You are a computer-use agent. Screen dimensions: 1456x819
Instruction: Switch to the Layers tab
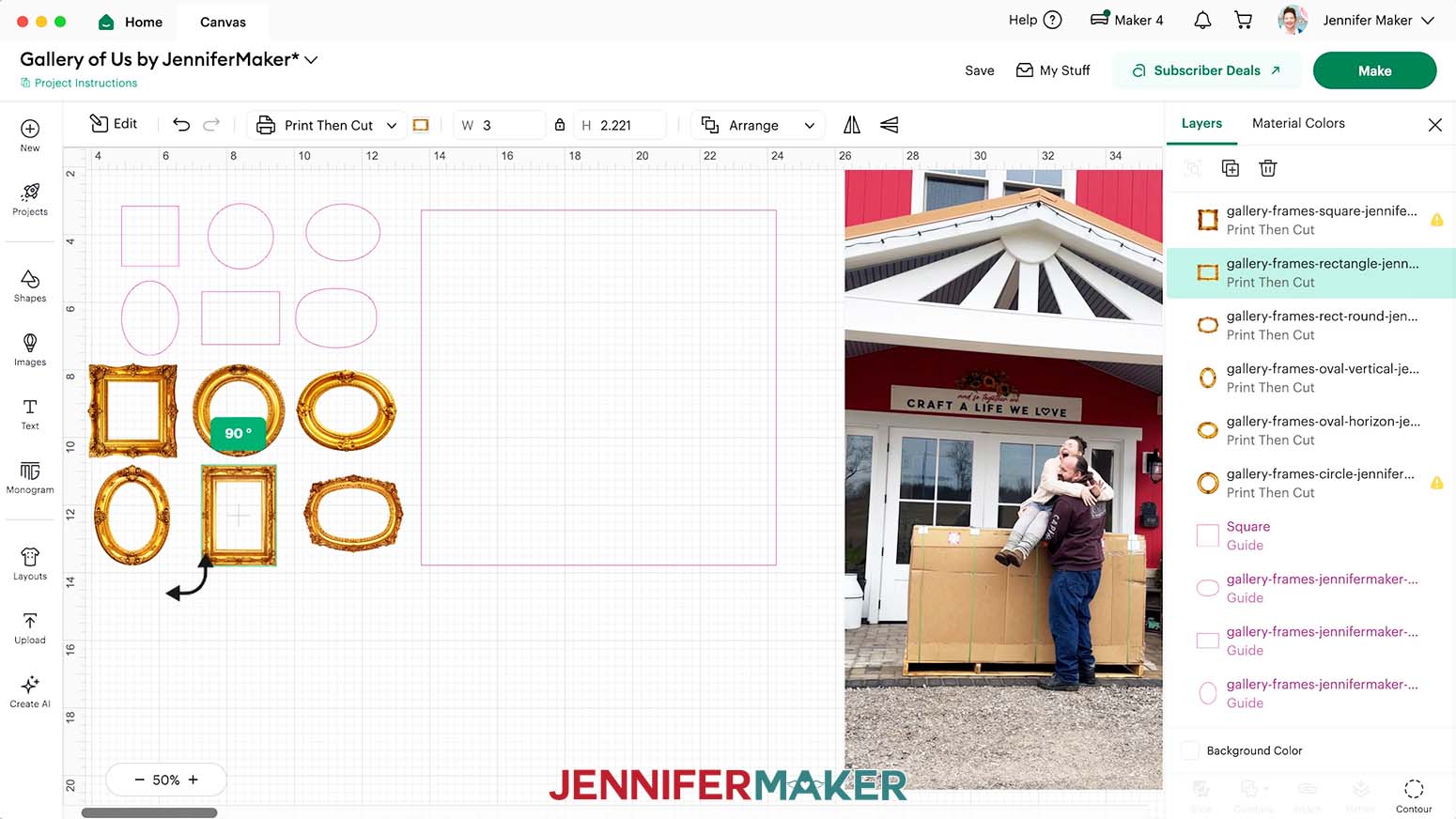point(1201,123)
